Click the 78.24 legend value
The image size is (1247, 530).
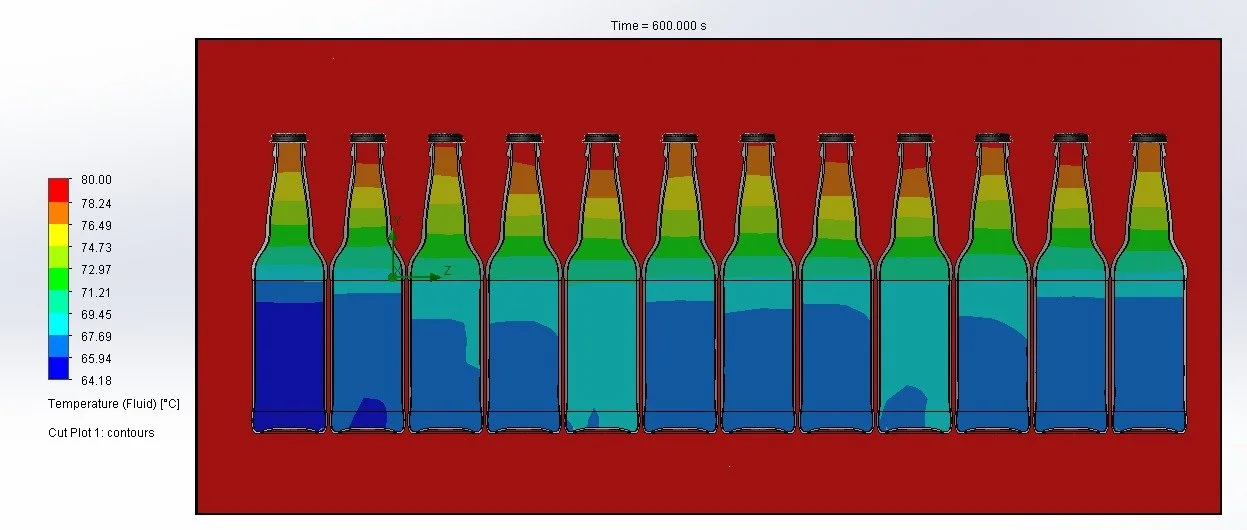point(98,203)
